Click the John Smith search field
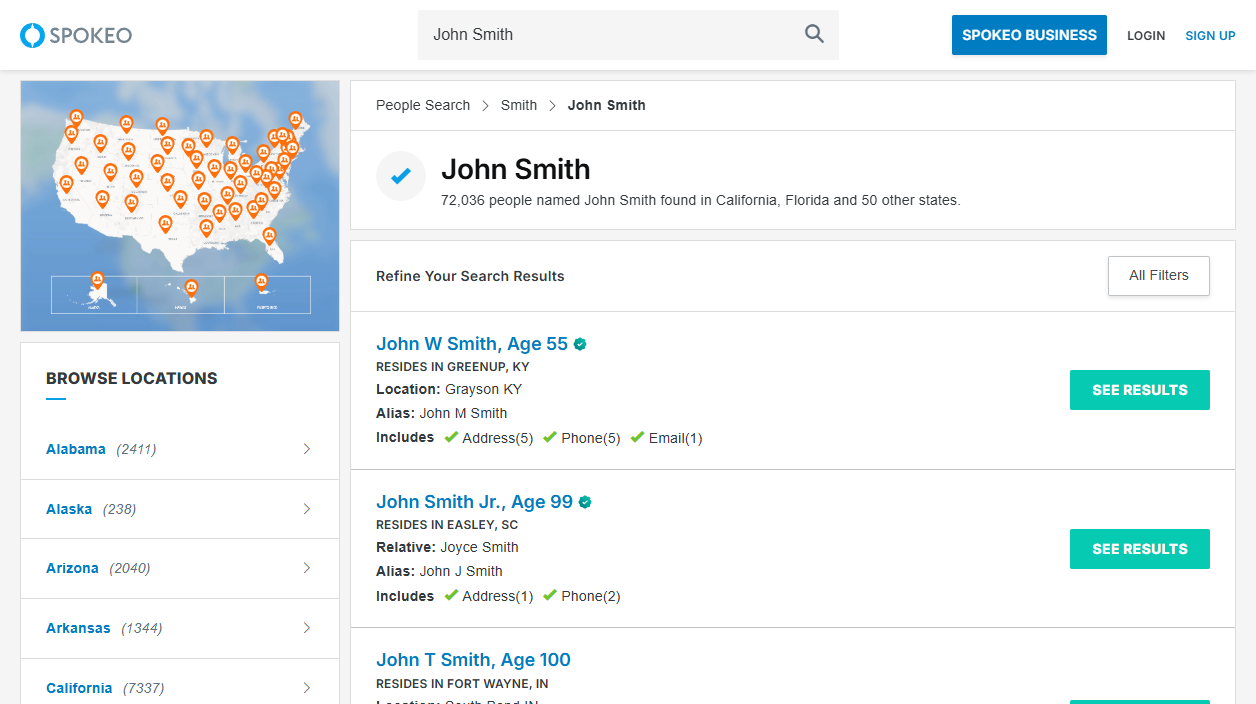Image resolution: width=1256 pixels, height=704 pixels. [x=628, y=35]
